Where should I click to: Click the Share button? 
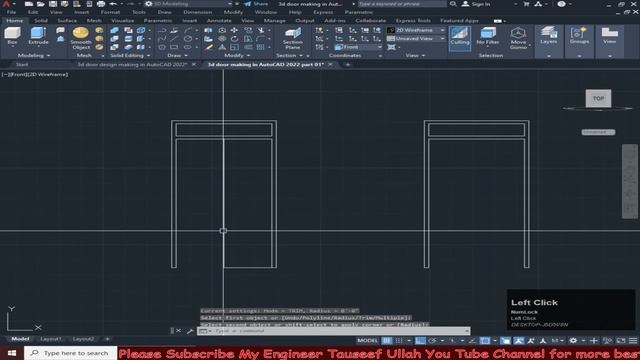pos(256,4)
